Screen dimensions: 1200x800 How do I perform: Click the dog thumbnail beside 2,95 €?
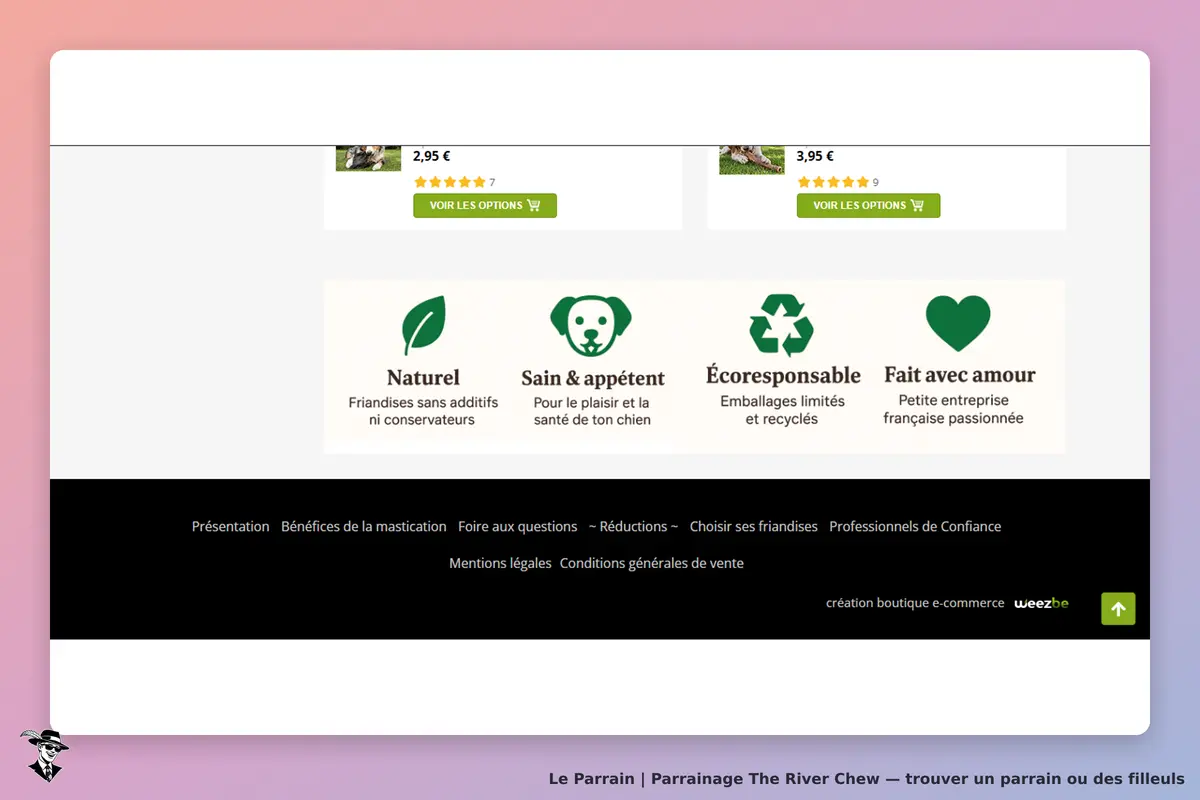368,159
